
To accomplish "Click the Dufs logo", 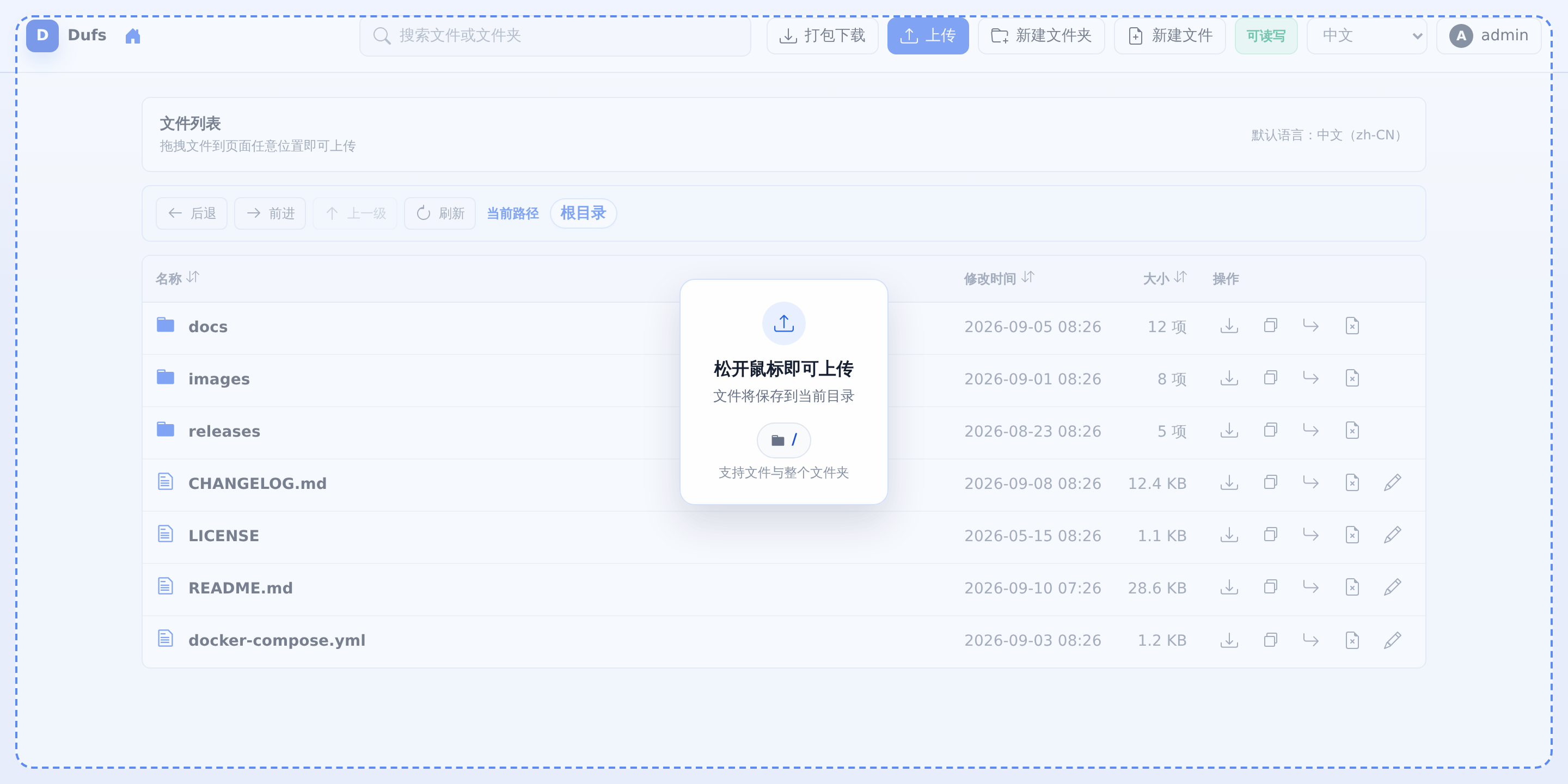I will [x=42, y=35].
